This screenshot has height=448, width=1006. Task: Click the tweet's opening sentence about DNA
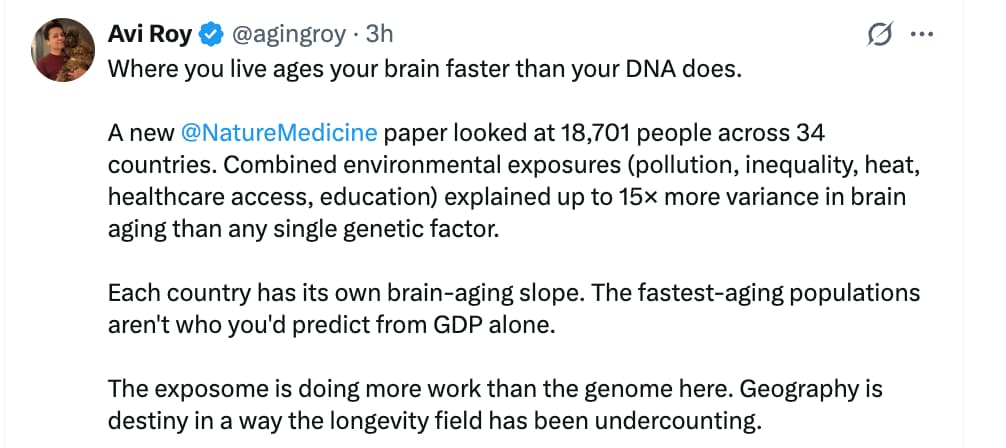[424, 70]
